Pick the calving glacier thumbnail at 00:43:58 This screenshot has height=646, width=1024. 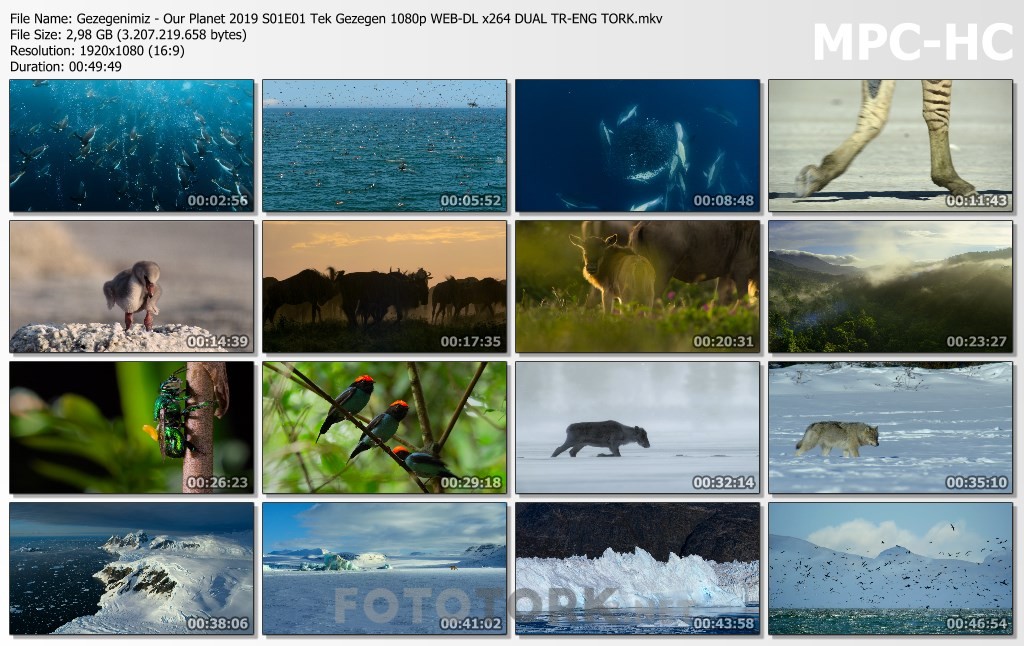tap(637, 568)
